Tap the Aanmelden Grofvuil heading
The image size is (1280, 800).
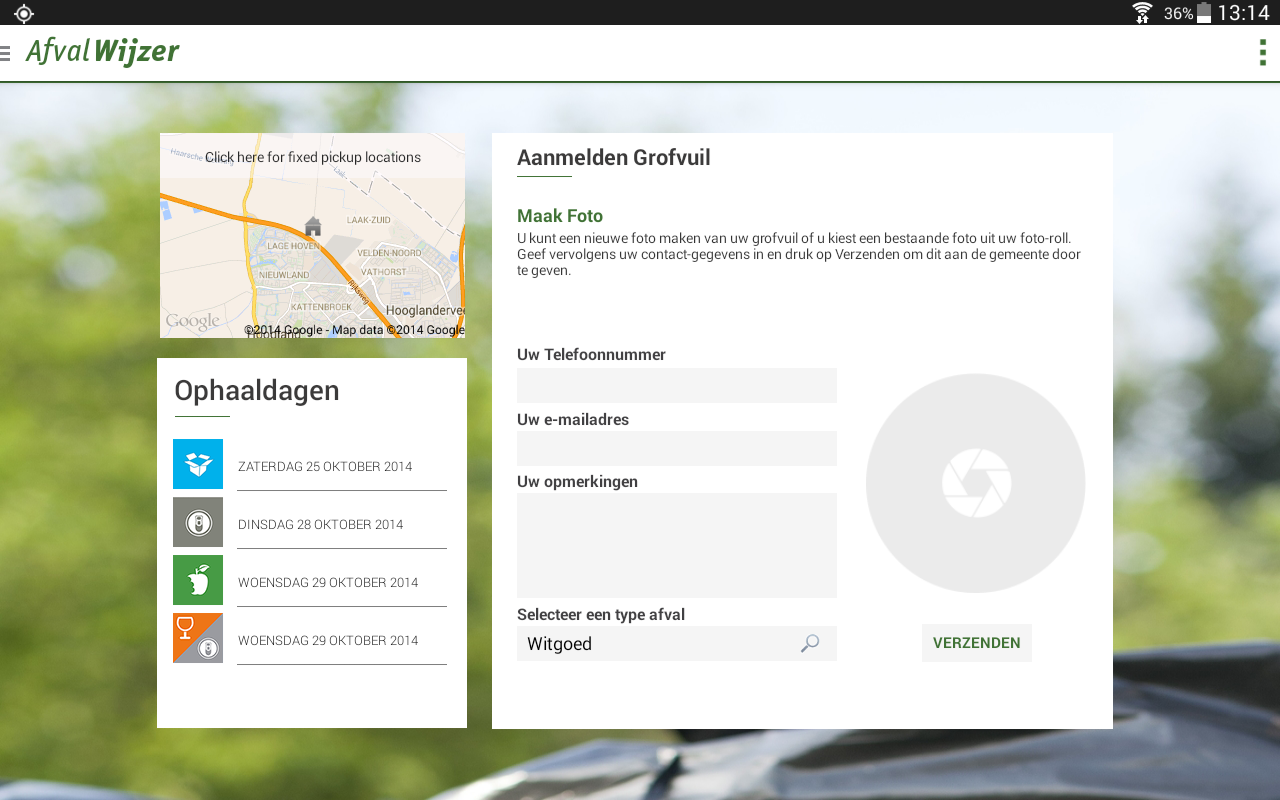click(614, 157)
